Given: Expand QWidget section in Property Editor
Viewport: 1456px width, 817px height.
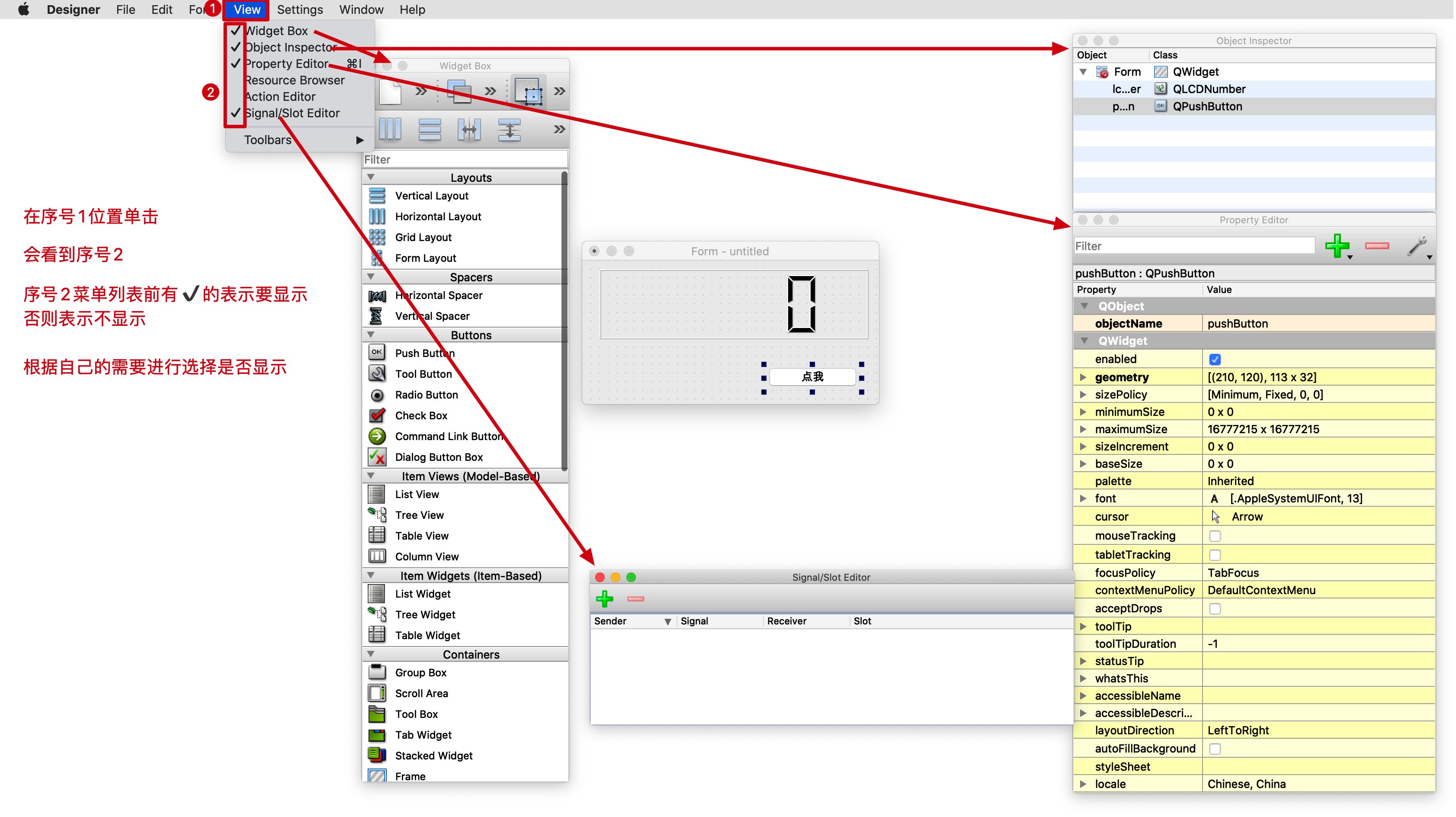Looking at the screenshot, I should pyautogui.click(x=1084, y=341).
